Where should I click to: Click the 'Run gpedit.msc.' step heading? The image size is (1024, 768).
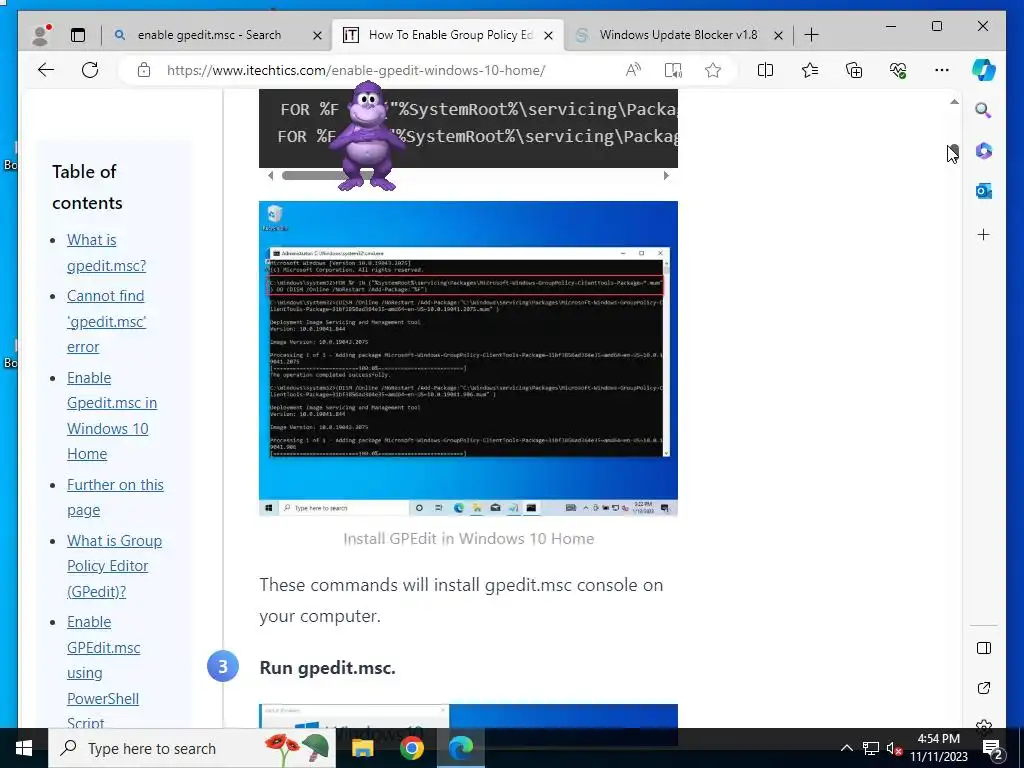click(x=327, y=667)
